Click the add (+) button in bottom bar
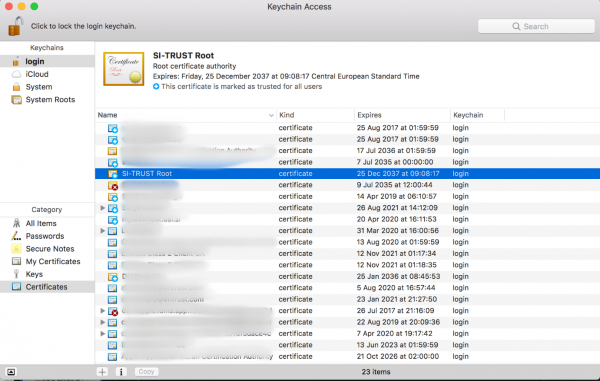Screen dimensions: 600x381 [x=102, y=372]
